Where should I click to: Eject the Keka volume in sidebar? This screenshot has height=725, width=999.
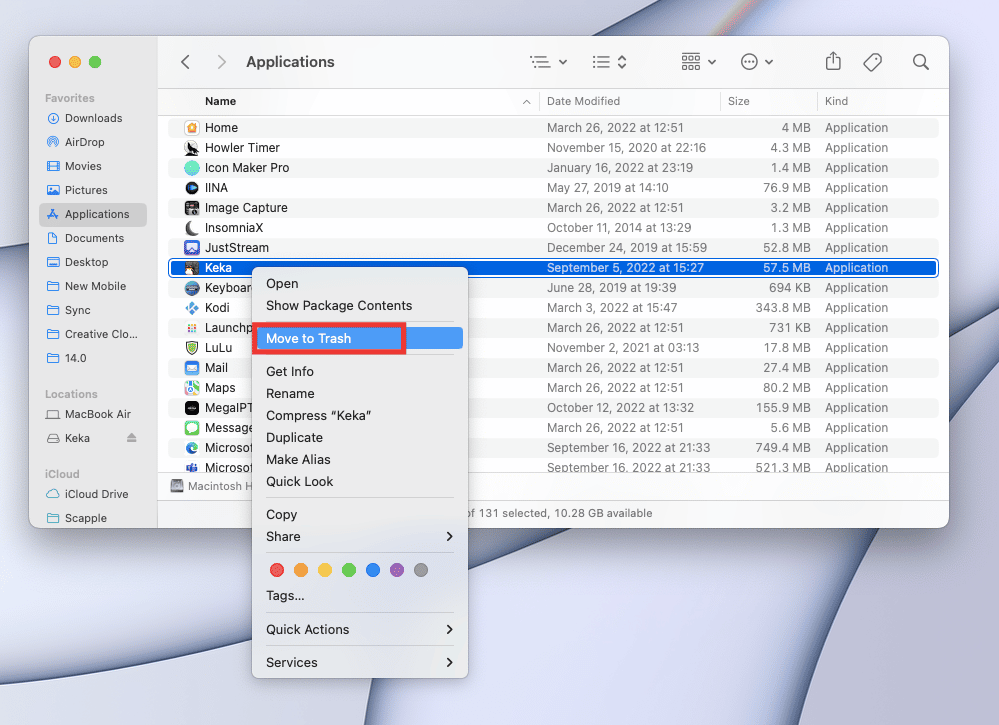[132, 438]
